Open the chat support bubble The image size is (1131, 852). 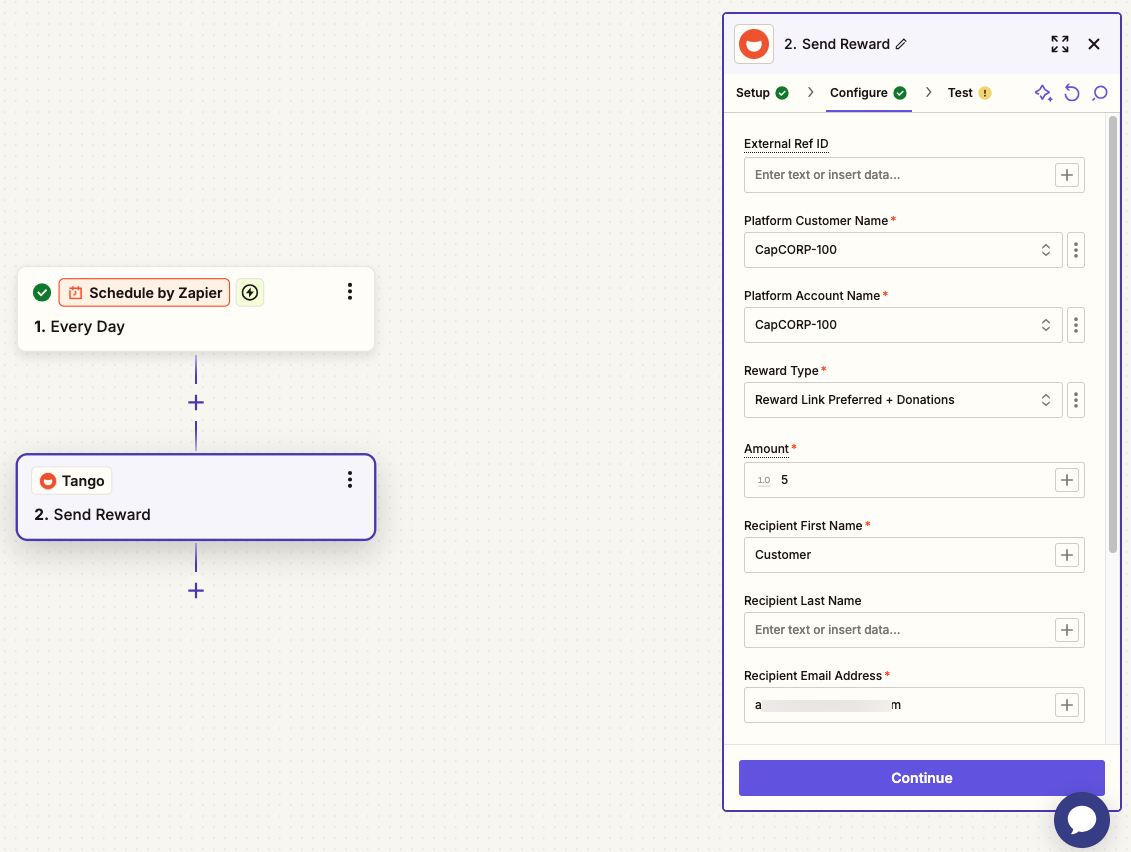pyautogui.click(x=1081, y=820)
